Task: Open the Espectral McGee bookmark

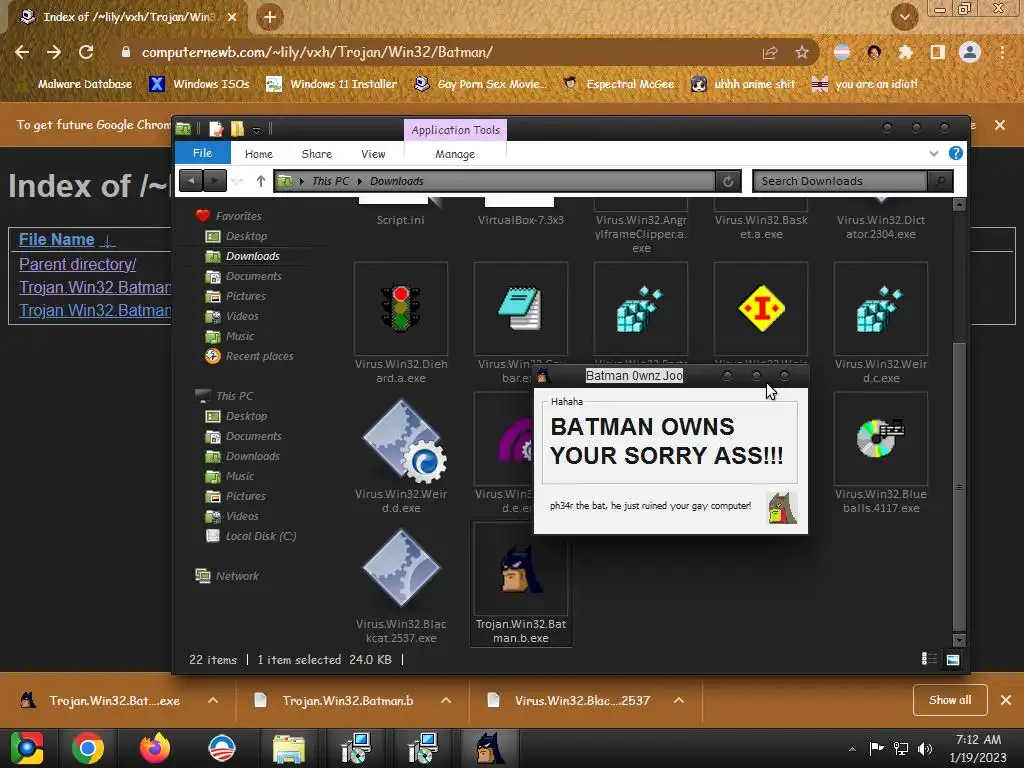Action: (x=618, y=84)
